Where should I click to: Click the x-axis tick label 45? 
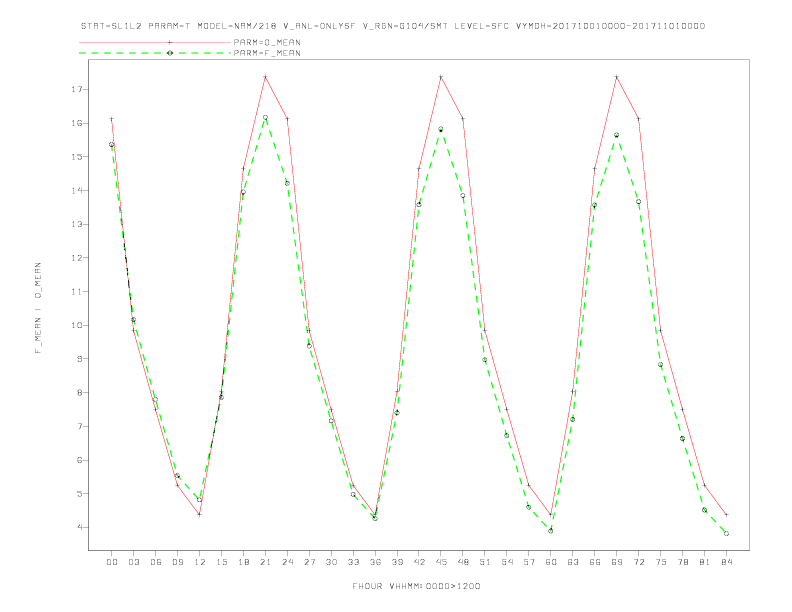(441, 562)
